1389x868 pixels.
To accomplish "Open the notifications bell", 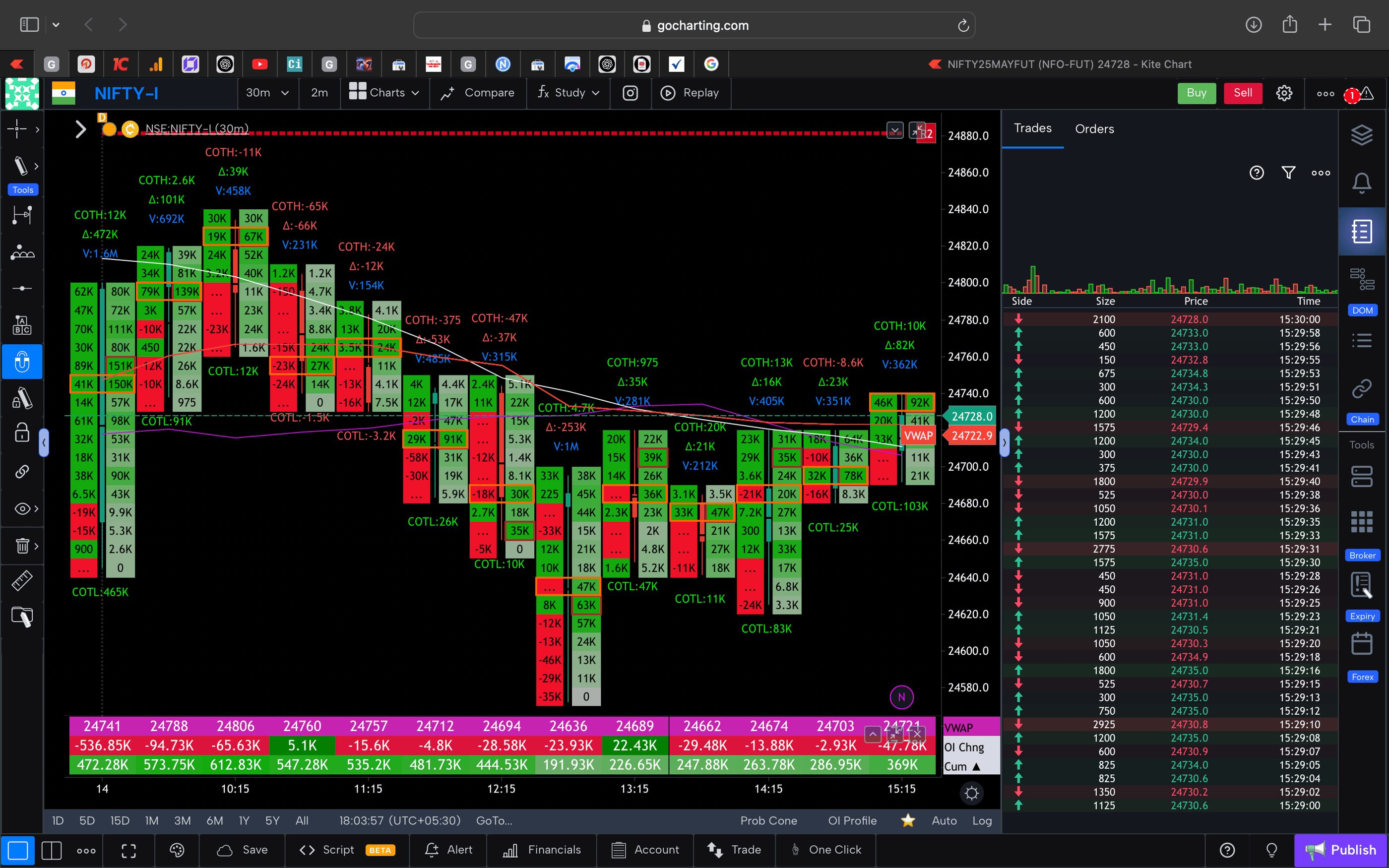I will coord(1363,183).
